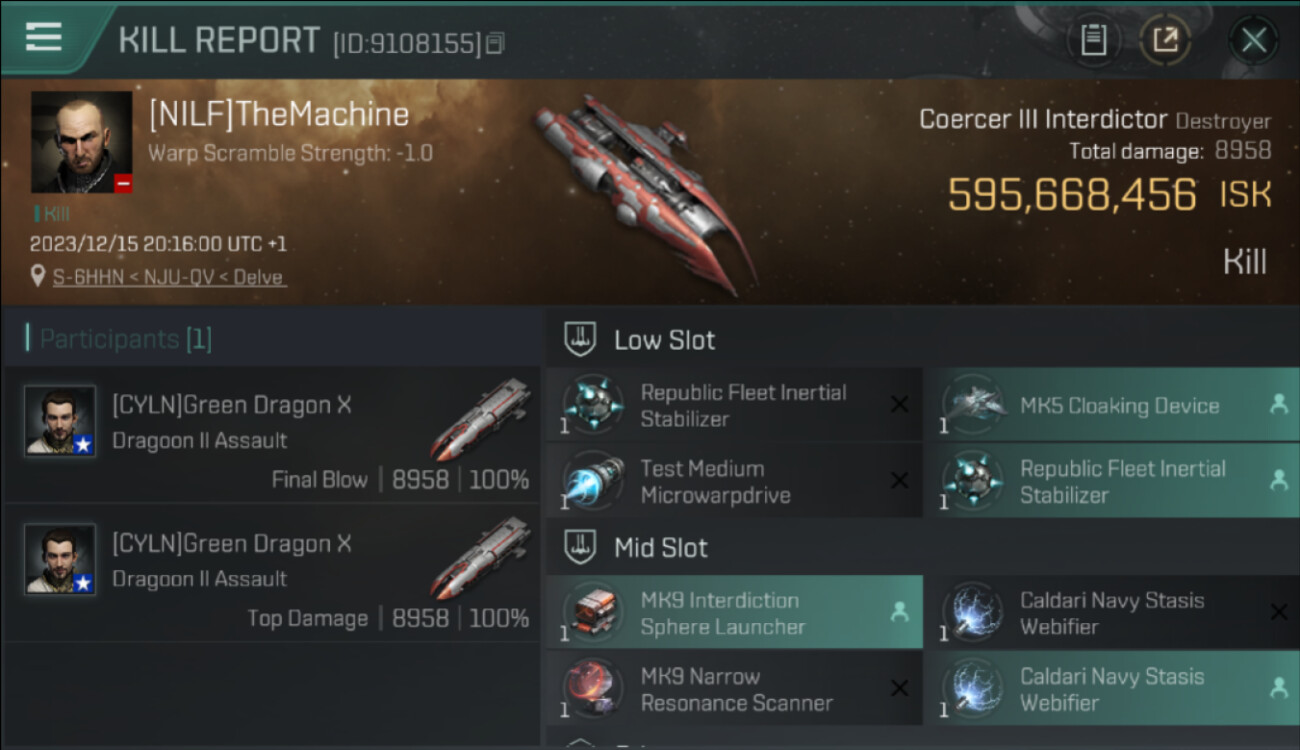The image size is (1300, 750).
Task: Open the S-6HHN location link
Action: pos(169,277)
